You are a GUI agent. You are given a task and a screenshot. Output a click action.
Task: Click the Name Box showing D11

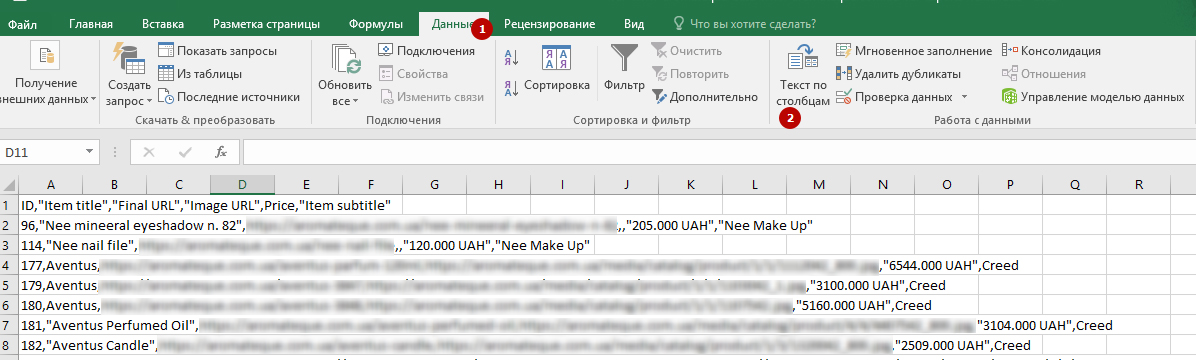pyautogui.click(x=42, y=152)
